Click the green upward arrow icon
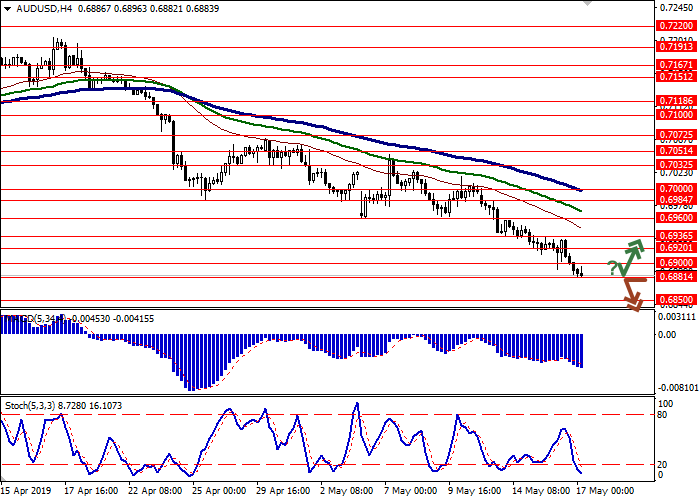700x500 pixels. tap(631, 256)
